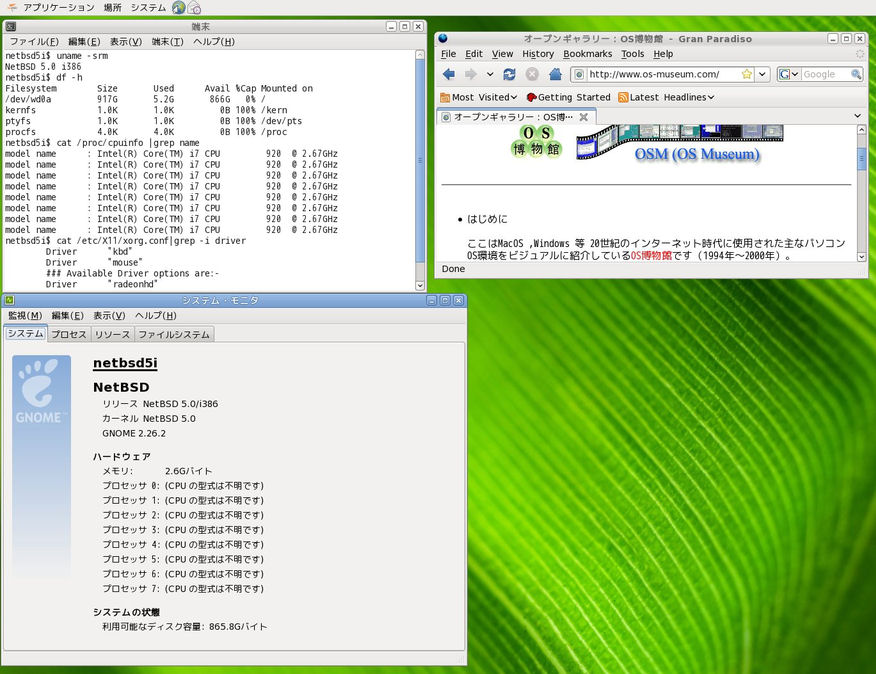Click the Home icon in browser toolbar

(x=555, y=74)
